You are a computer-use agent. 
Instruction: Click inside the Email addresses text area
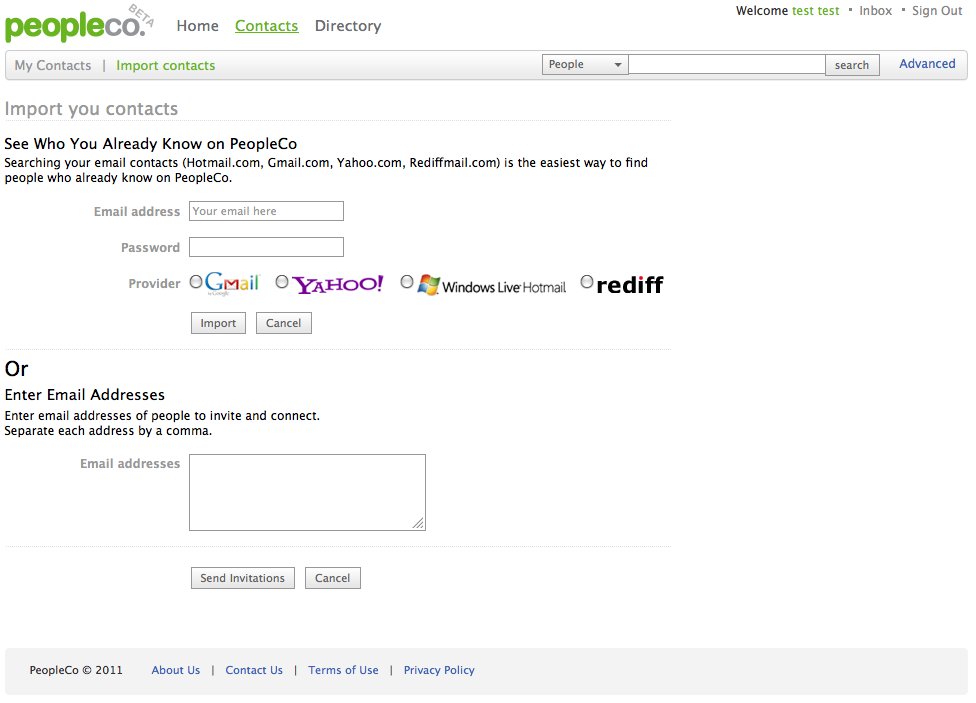click(307, 493)
